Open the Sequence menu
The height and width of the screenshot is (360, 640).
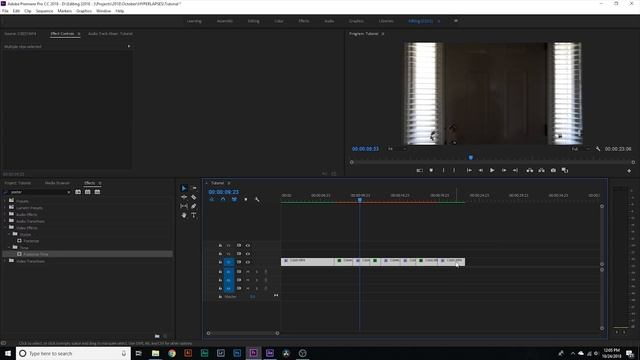[44, 11]
